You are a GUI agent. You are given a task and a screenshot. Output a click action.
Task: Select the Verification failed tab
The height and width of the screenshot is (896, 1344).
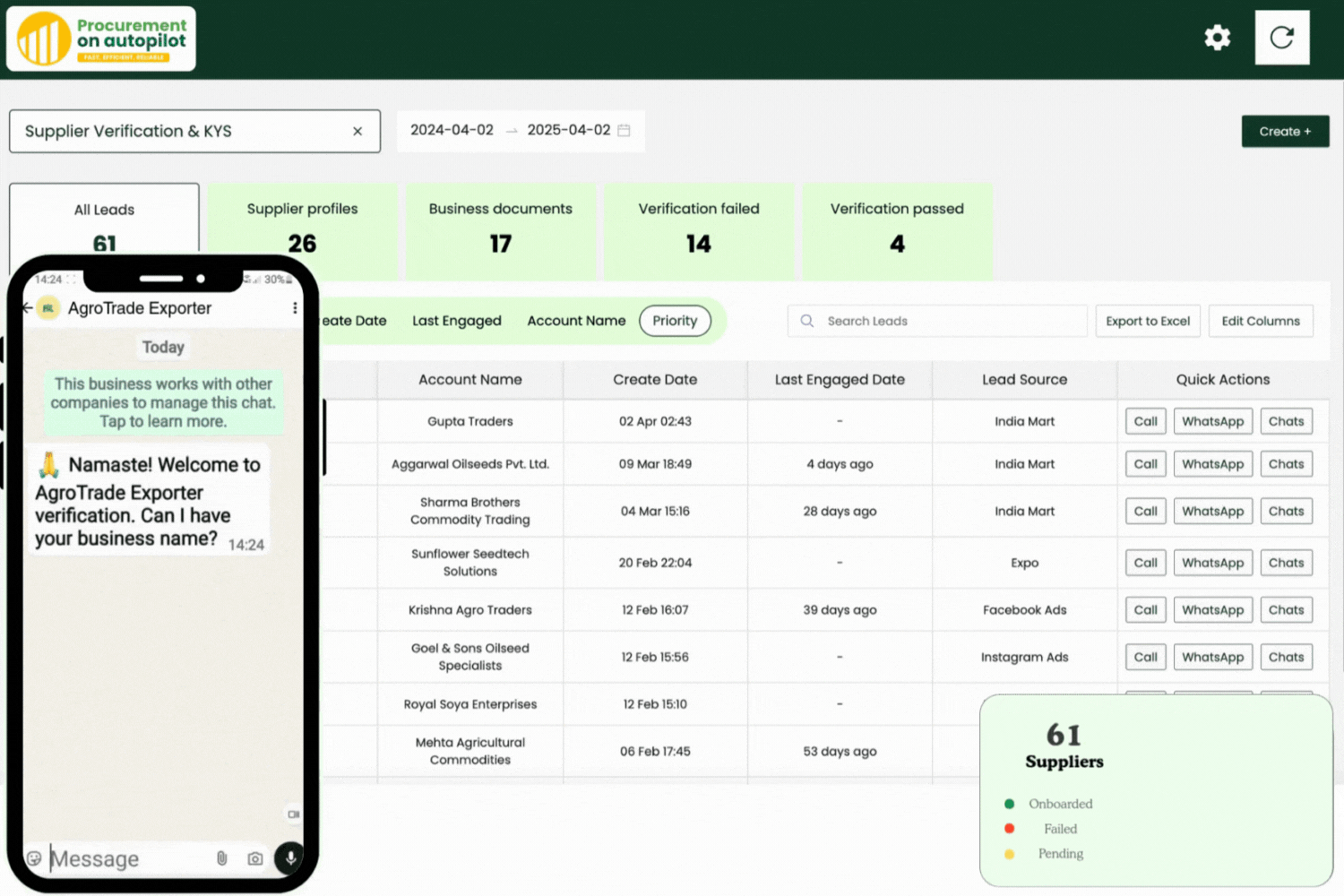(698, 228)
